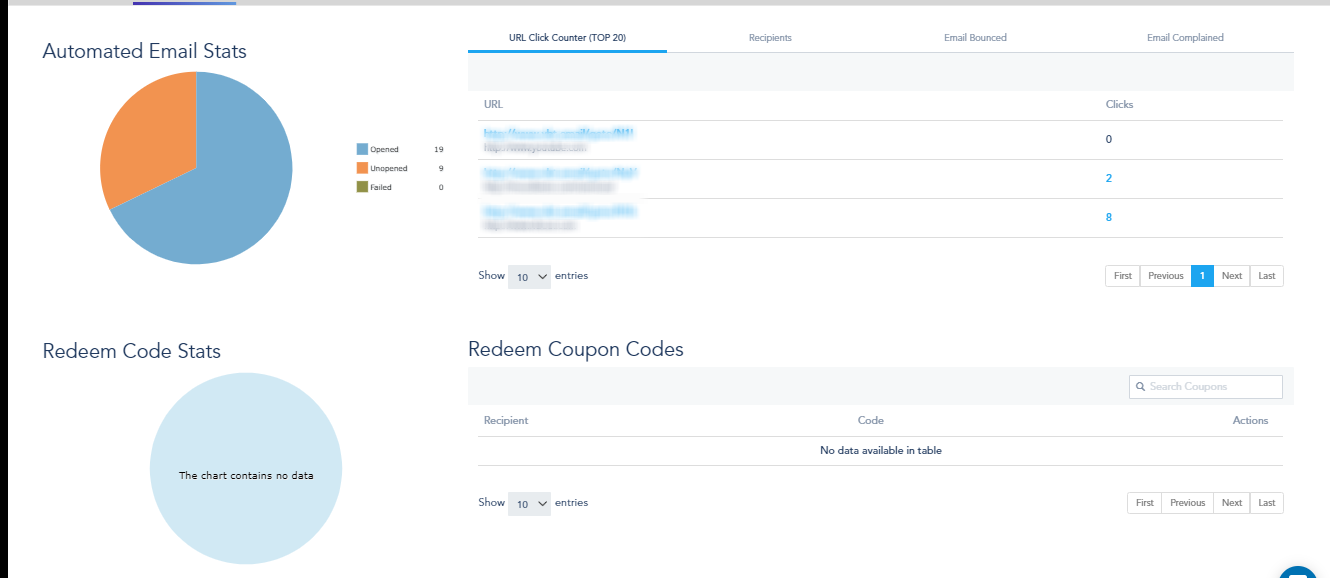The width and height of the screenshot is (1330, 578).
Task: Go to Next page of URL table
Action: point(1232,276)
